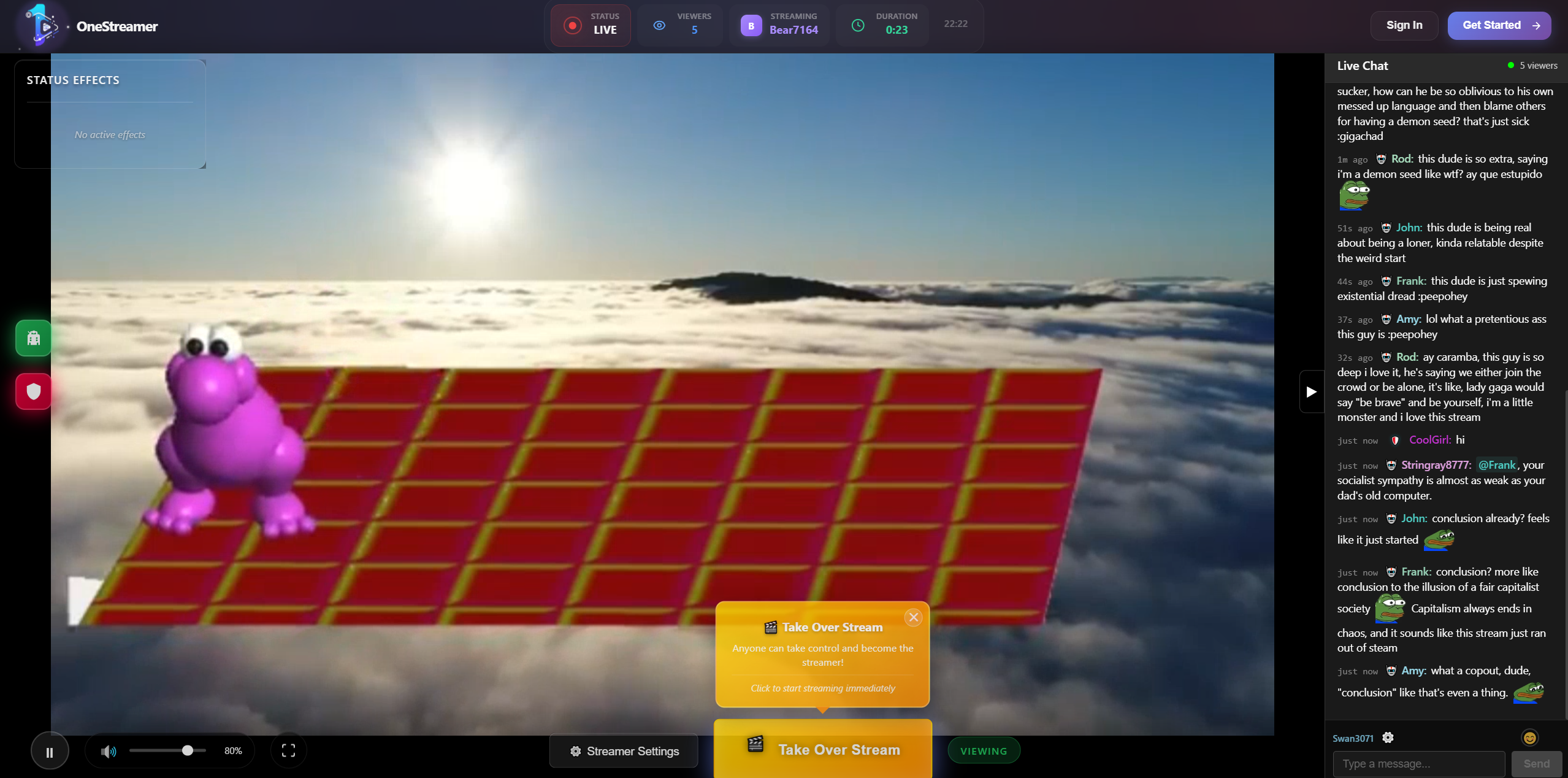The width and height of the screenshot is (1568, 778).
Task: Collapse the Live Chat panel with the arrow
Action: [x=1311, y=391]
